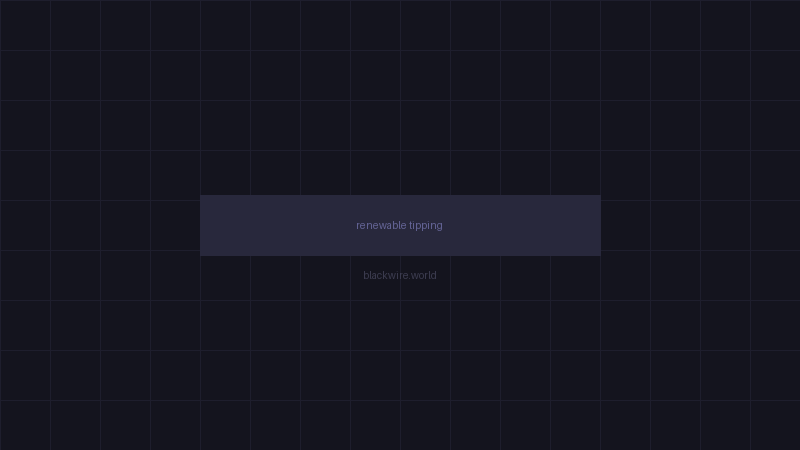Click the grid background left of bar
This screenshot has width=800, height=450.
[100, 225]
